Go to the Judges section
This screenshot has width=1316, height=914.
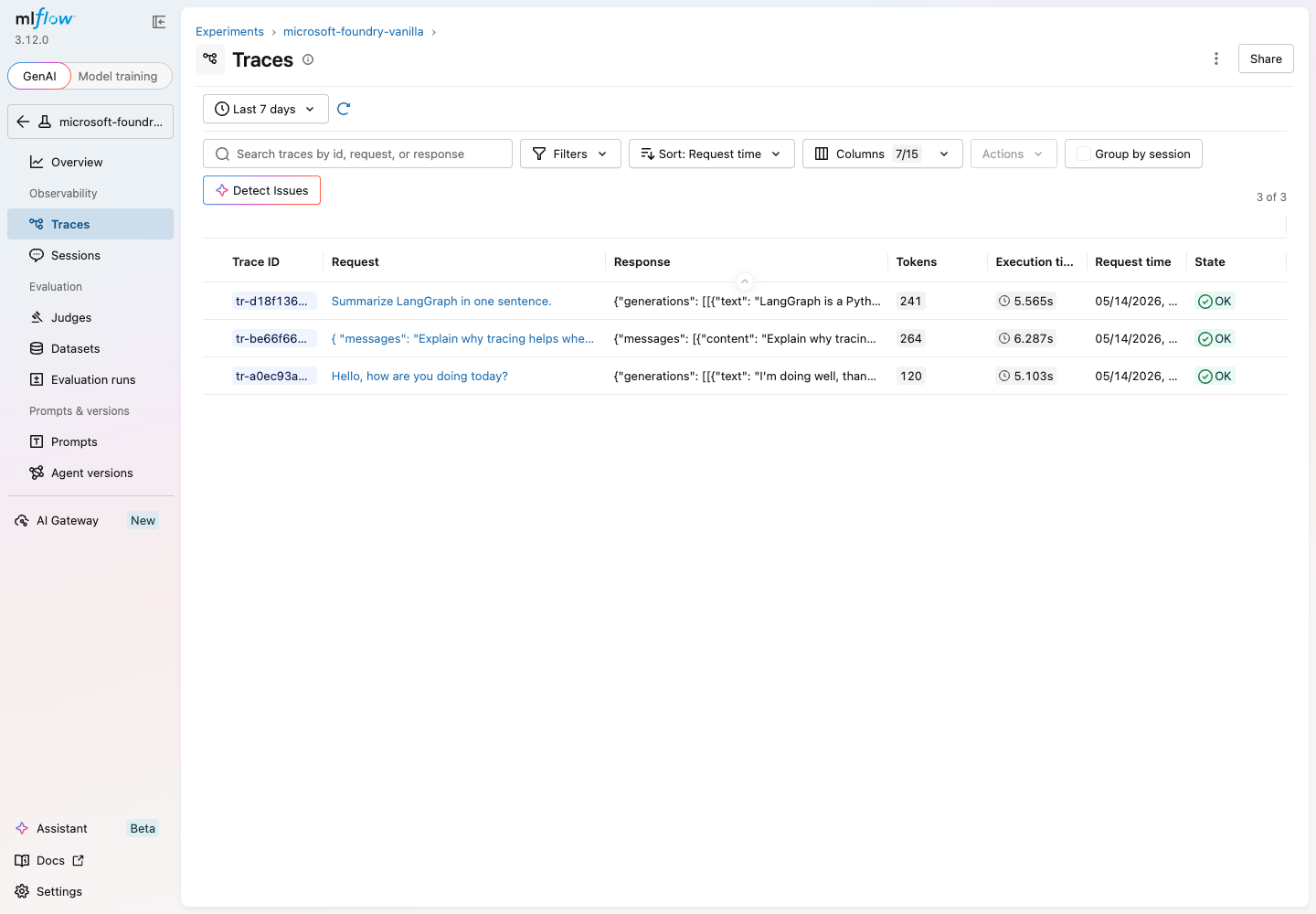[x=90, y=317]
